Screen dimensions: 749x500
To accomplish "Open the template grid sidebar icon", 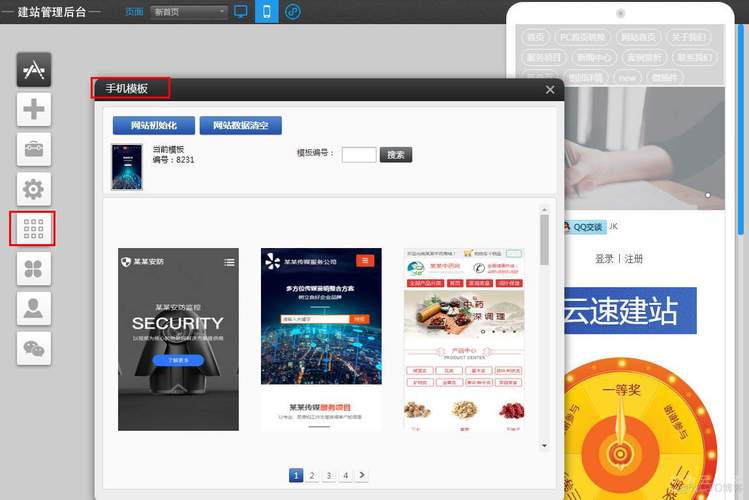I will [33, 229].
